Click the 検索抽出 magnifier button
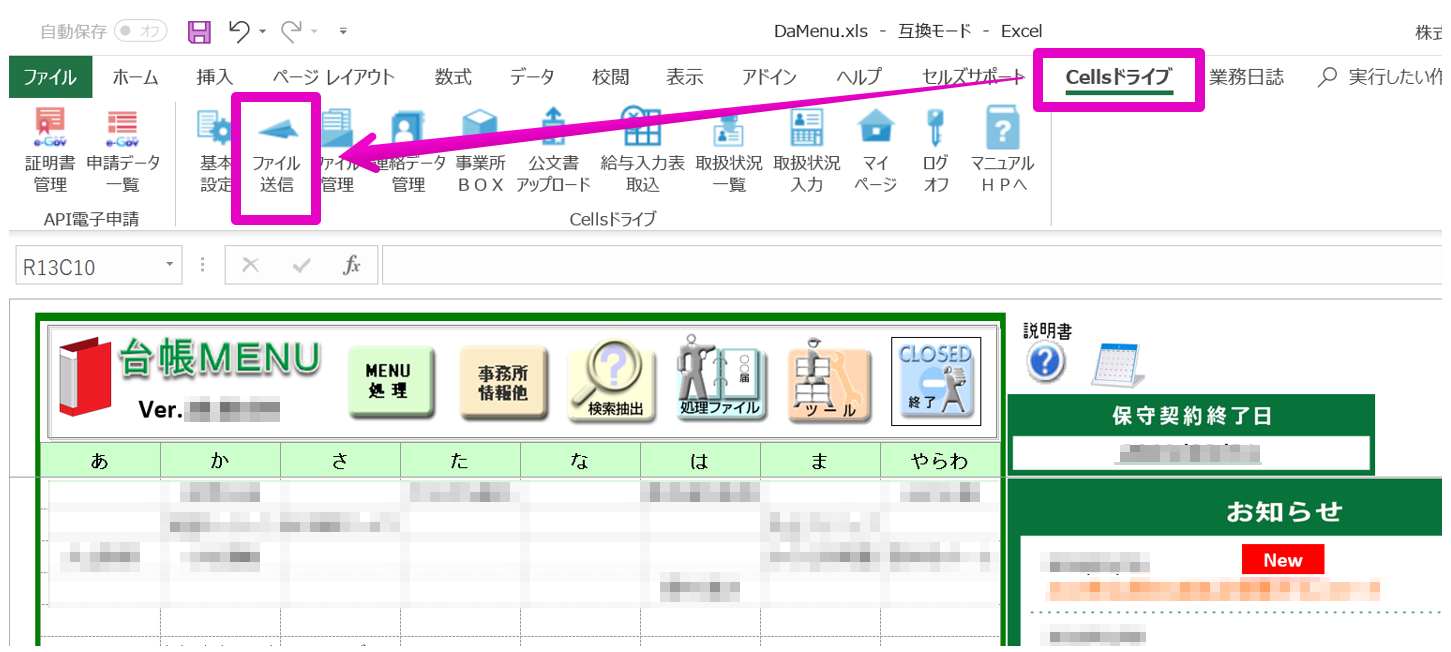This screenshot has height=652, width=1451. [610, 381]
